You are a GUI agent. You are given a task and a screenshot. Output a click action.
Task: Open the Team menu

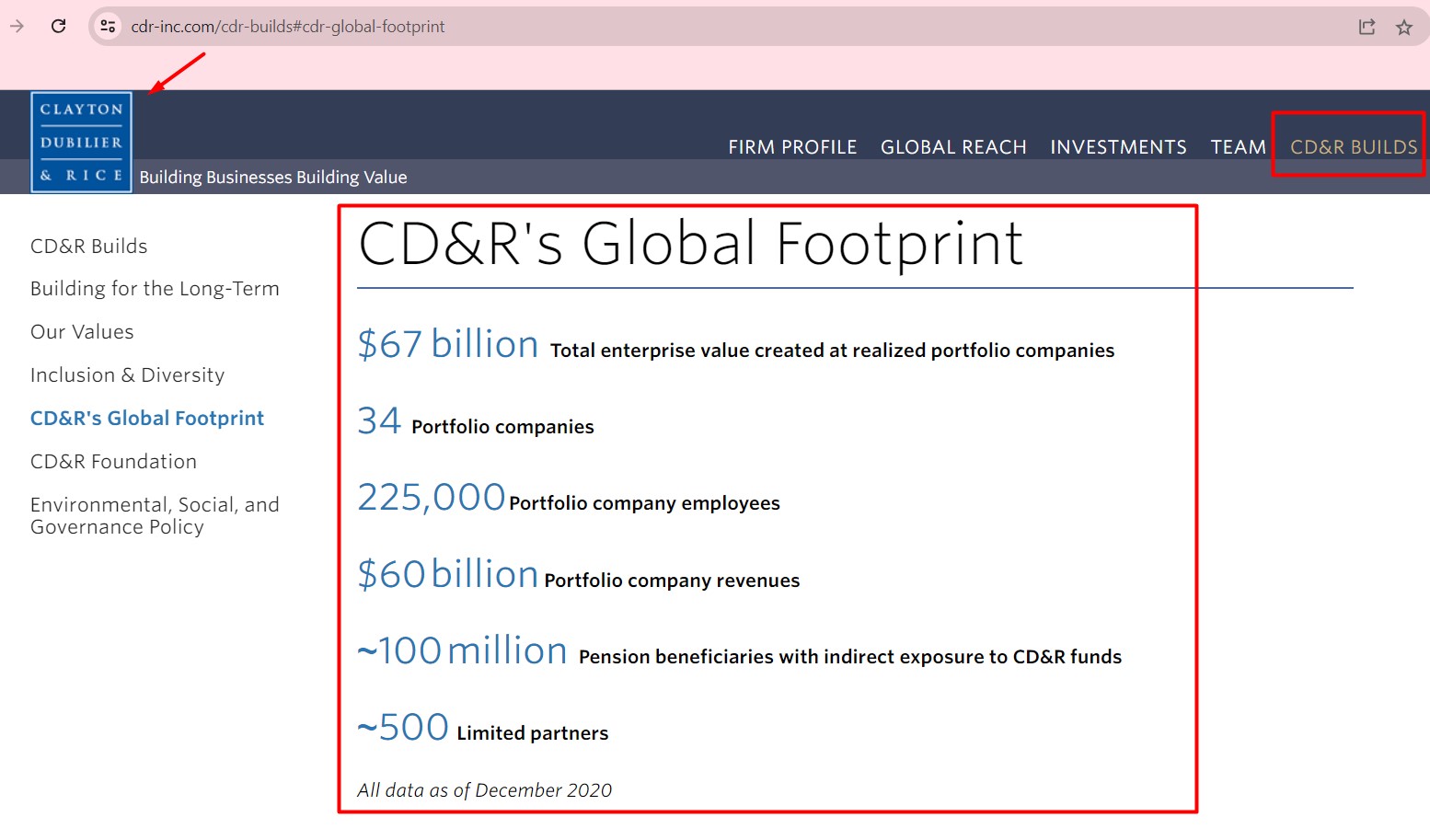[x=1239, y=147]
